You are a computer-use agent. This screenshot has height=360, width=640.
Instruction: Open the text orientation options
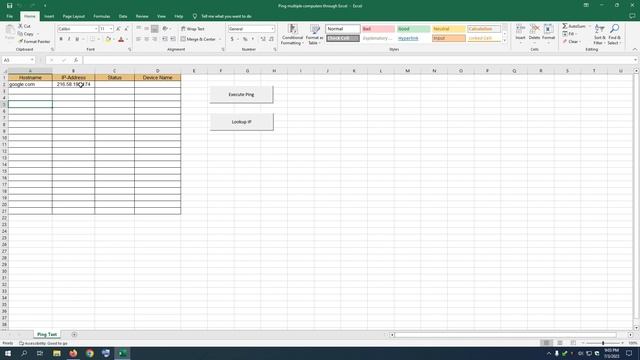[x=165, y=29]
